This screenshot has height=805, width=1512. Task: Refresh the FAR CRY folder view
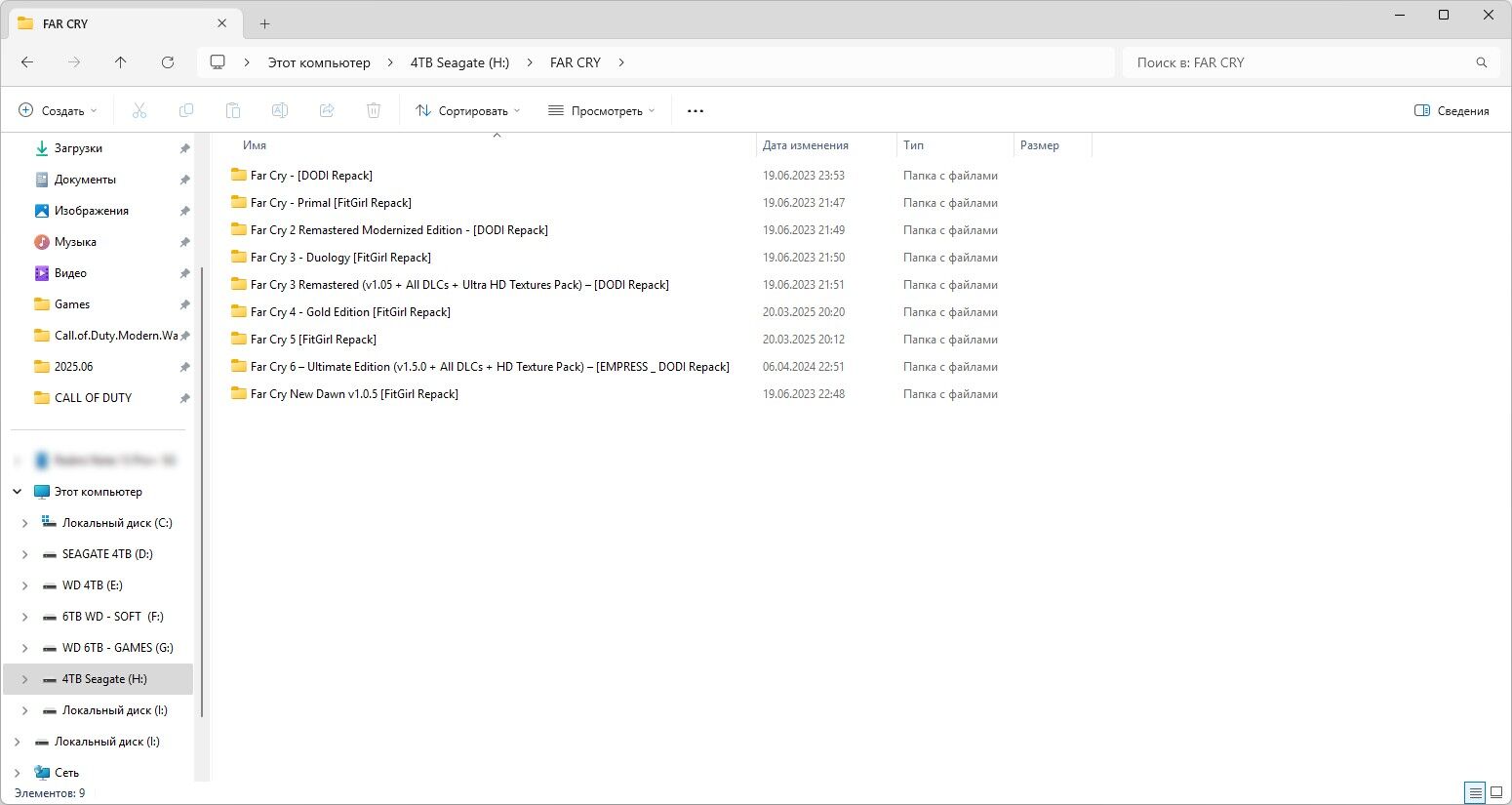168,62
